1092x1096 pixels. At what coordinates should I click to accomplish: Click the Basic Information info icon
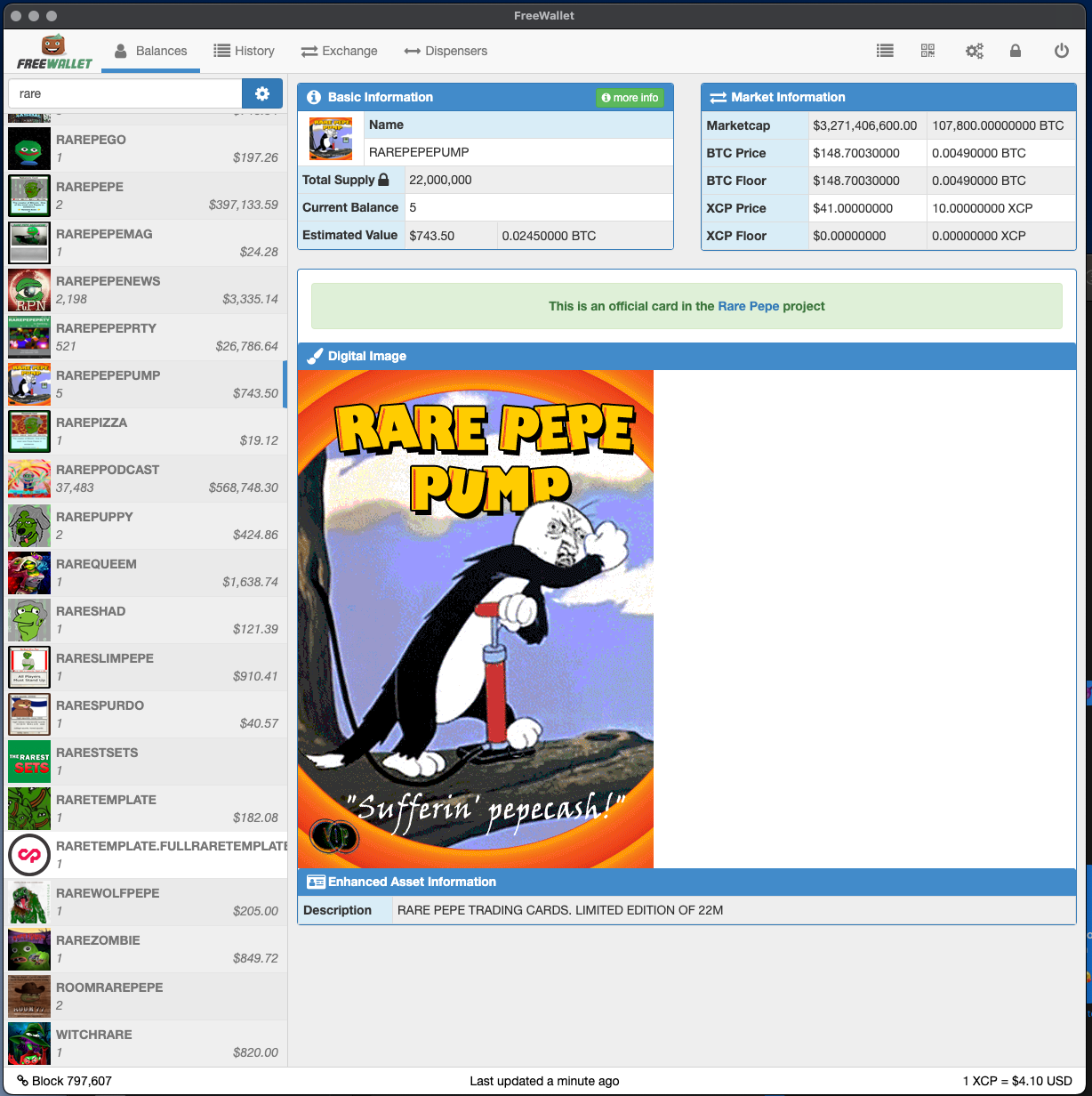pyautogui.click(x=314, y=98)
